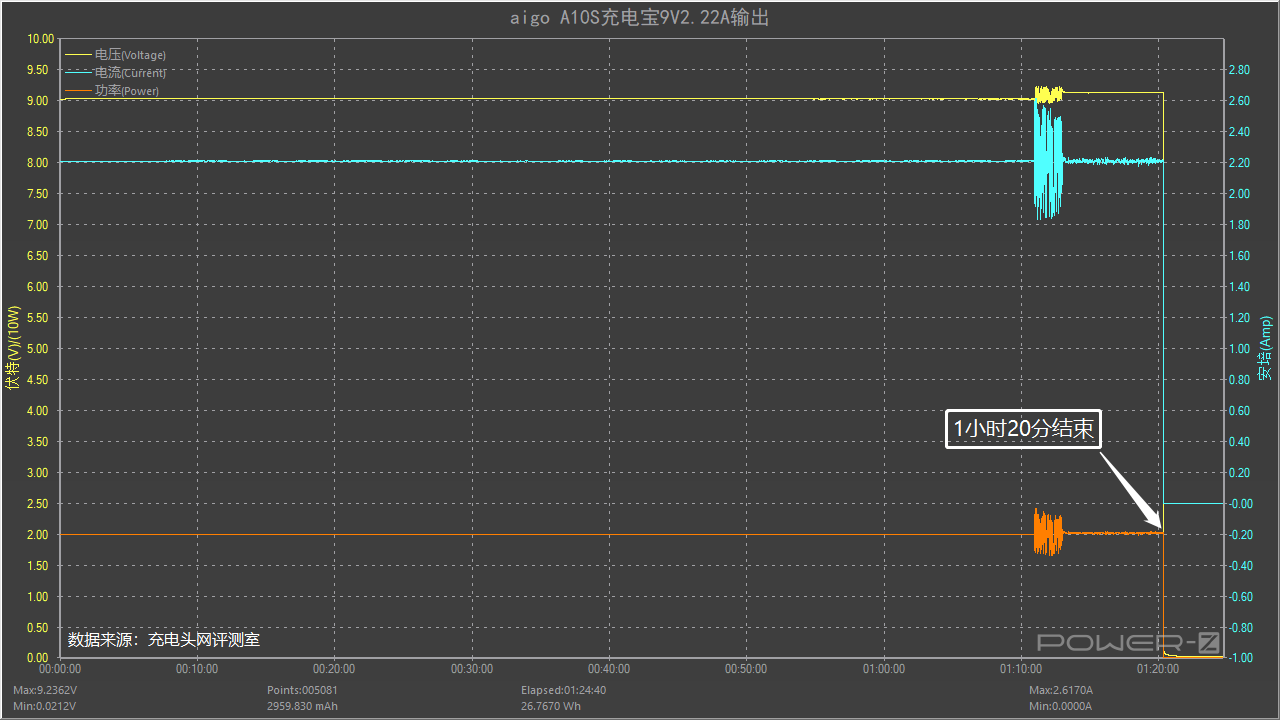
Task: Toggle the 电压 (Voltage) legend entry
Action: point(129,55)
